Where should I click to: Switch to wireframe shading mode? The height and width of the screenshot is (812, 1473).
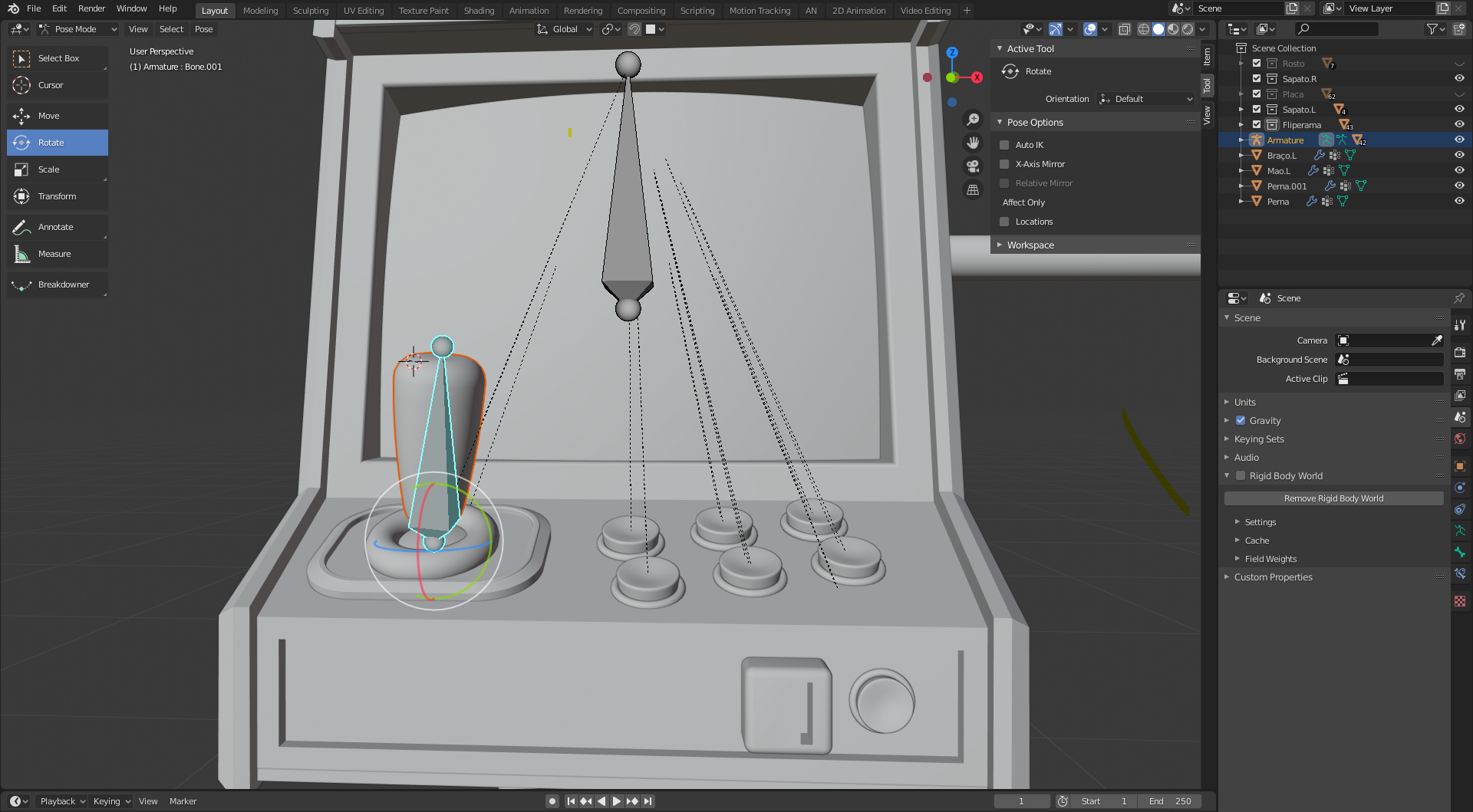1144,29
